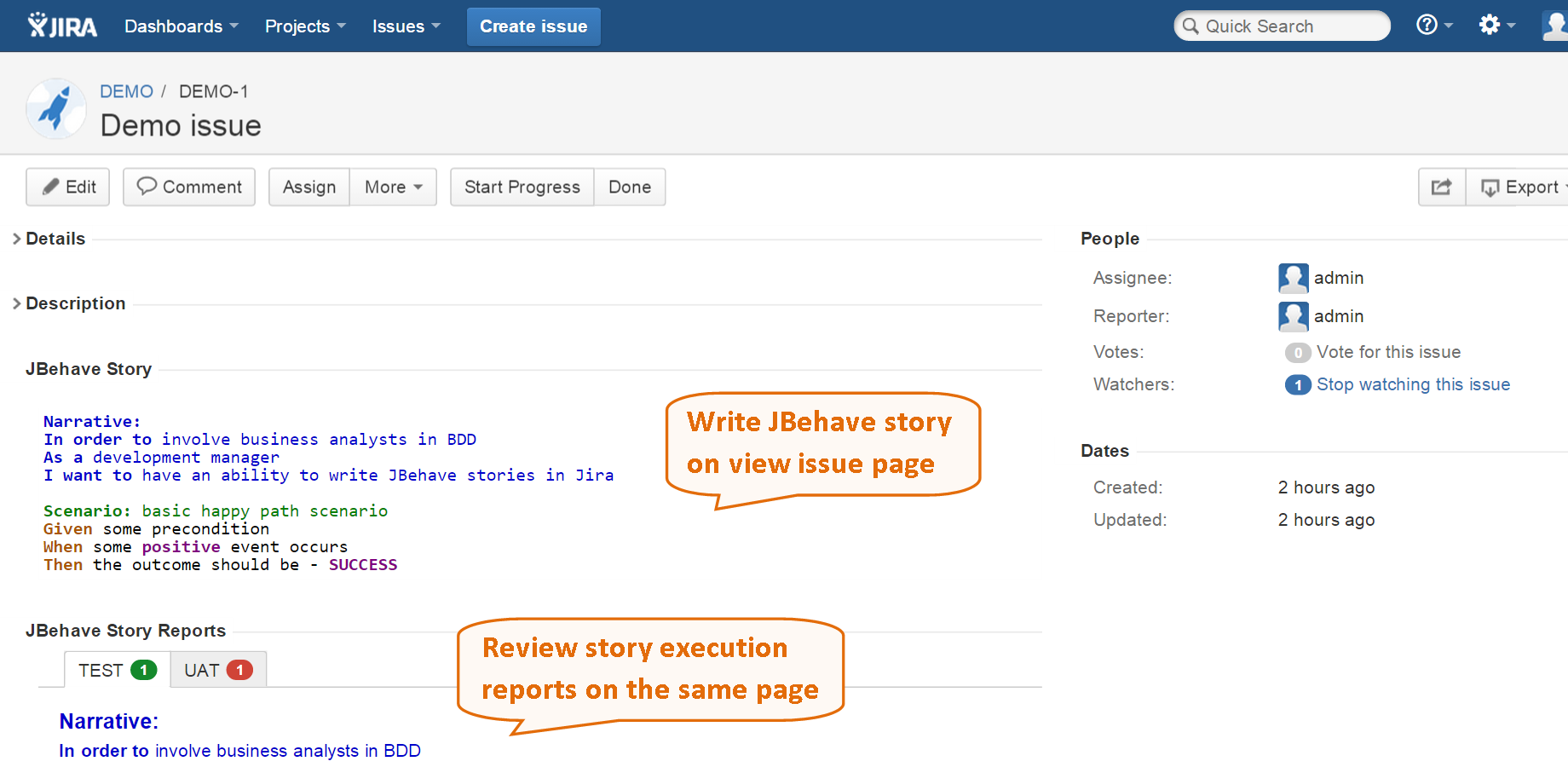Image resolution: width=1568 pixels, height=767 pixels.
Task: Open the More actions dropdown
Action: tap(393, 187)
